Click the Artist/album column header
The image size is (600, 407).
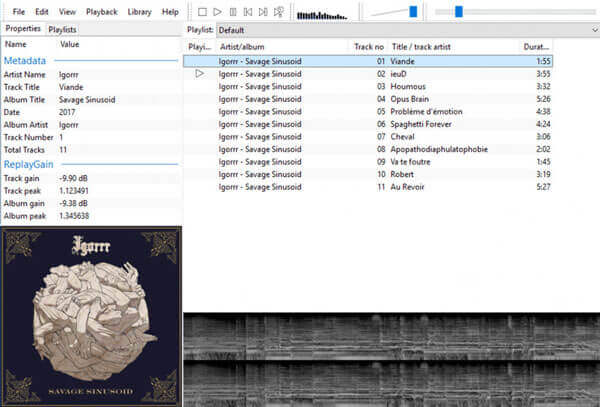pos(283,47)
